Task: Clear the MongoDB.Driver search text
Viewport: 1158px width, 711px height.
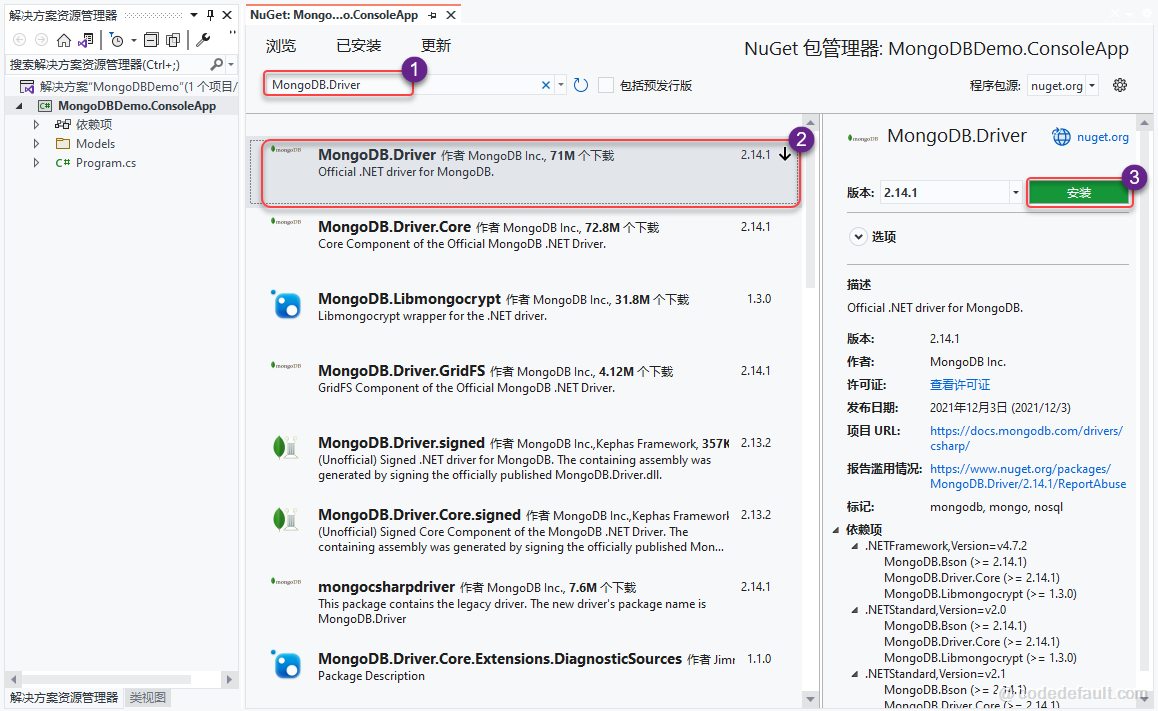Action: coord(547,84)
